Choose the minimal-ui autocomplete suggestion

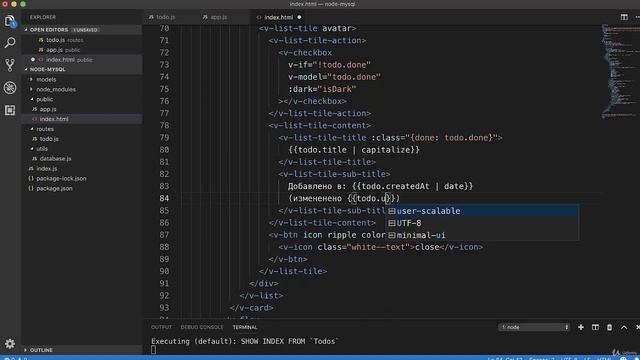click(x=482, y=235)
